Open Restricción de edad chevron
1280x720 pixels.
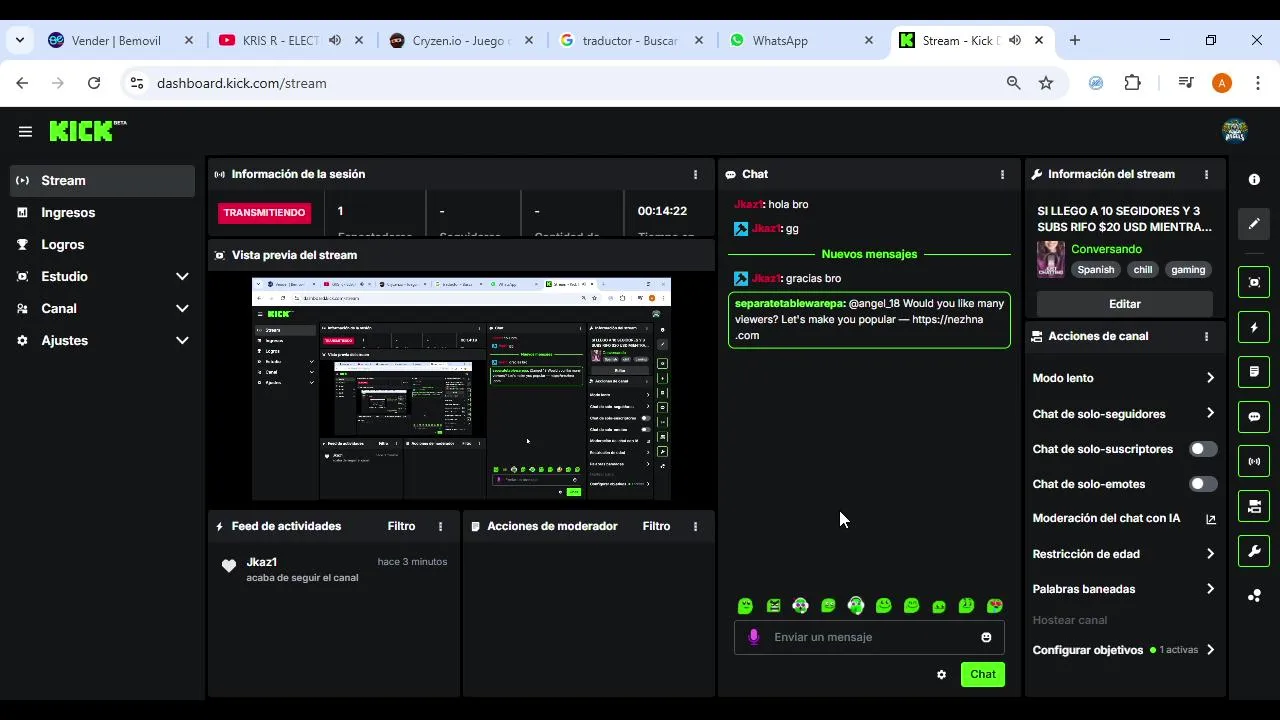click(x=1210, y=554)
